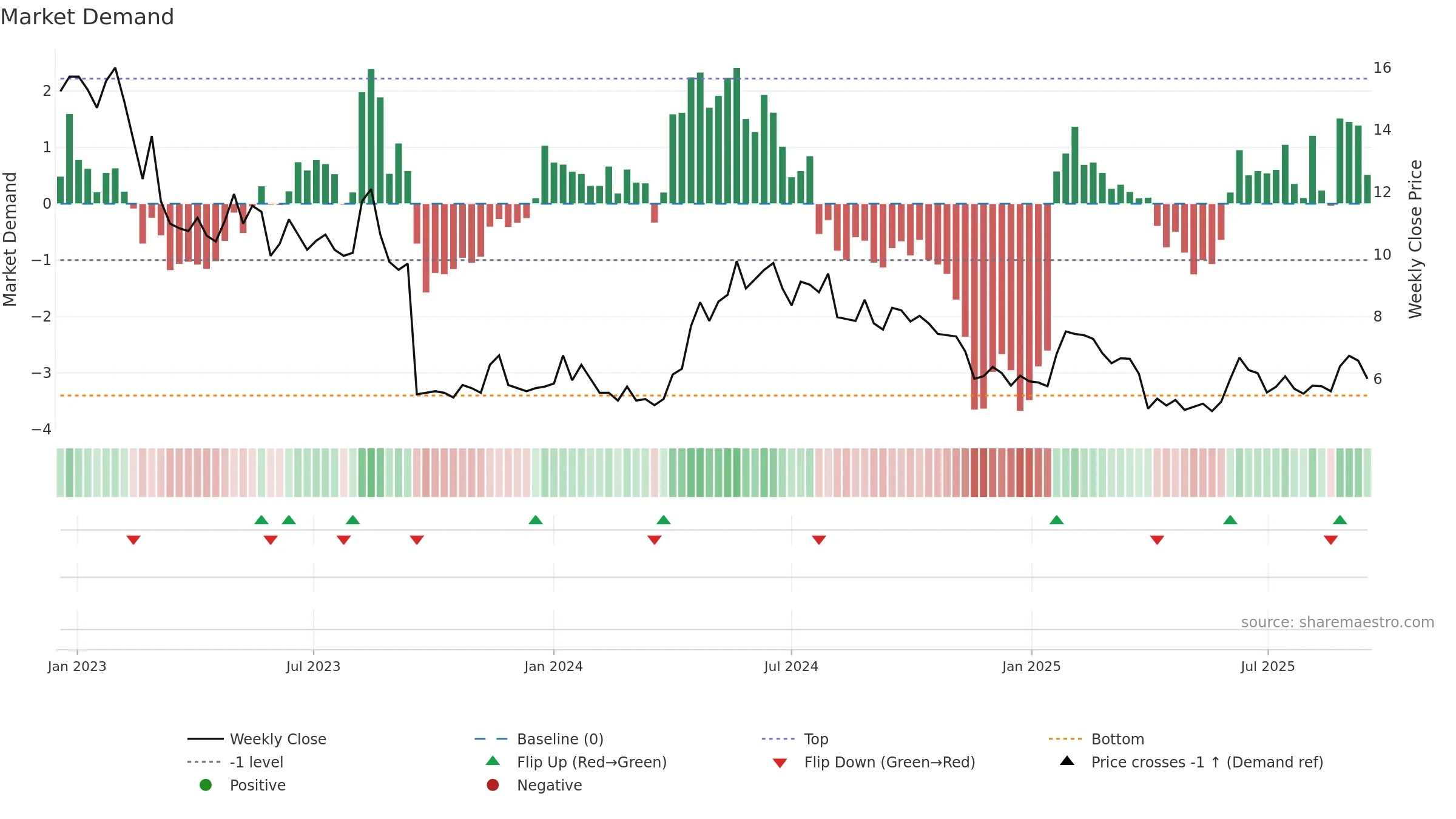Click the Jul 2023 x-axis label
Image resolution: width=1456 pixels, height=819 pixels.
point(313,666)
